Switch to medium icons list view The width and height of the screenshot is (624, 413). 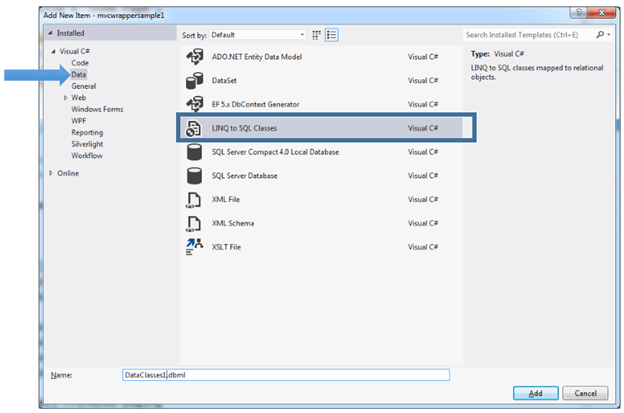coord(331,34)
